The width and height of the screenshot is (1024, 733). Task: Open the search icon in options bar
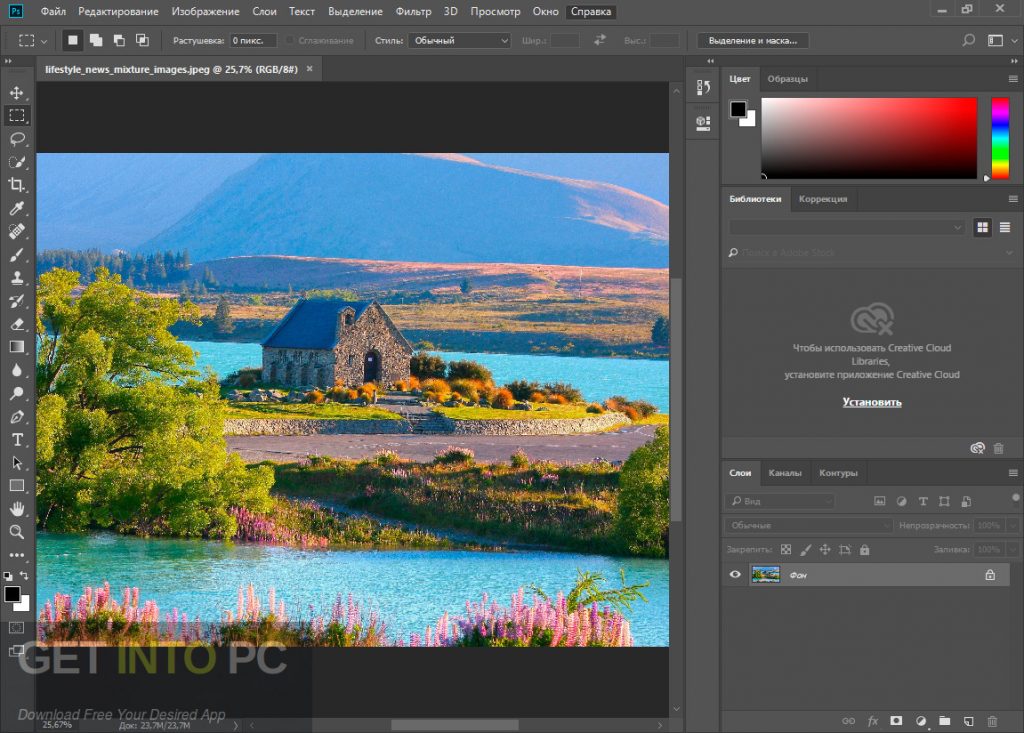point(968,41)
